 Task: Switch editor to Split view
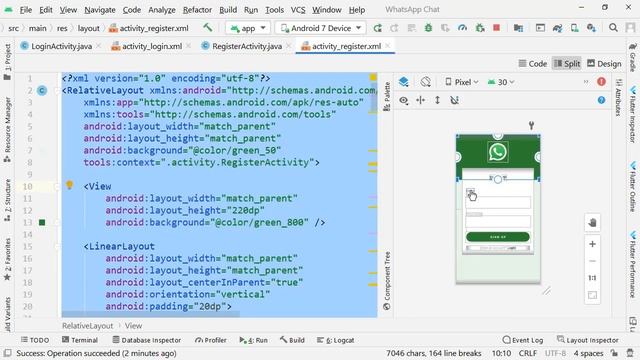(x=567, y=64)
